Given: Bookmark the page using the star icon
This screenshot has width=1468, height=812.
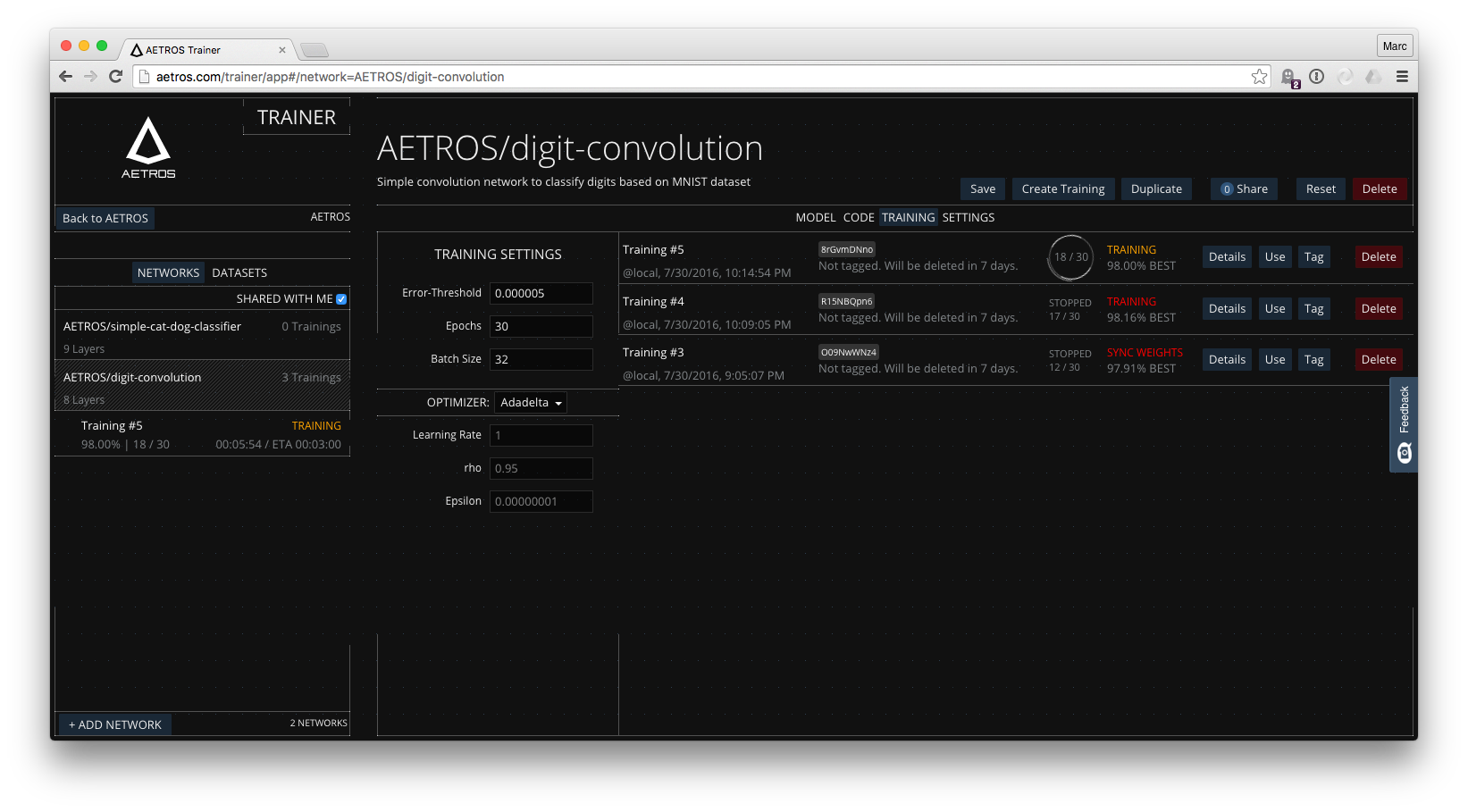Looking at the screenshot, I should click(1260, 76).
